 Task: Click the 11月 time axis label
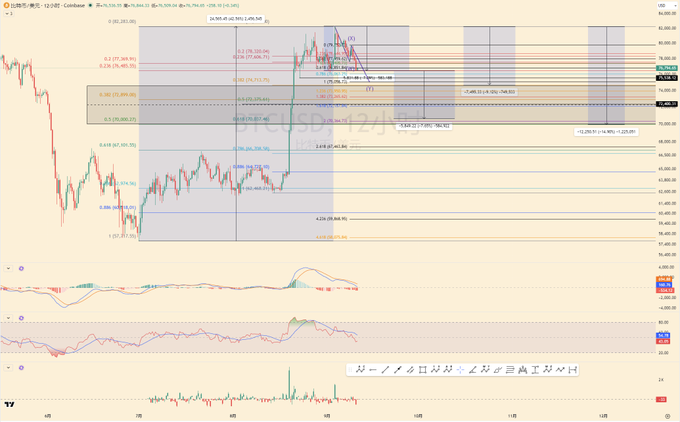click(512, 415)
